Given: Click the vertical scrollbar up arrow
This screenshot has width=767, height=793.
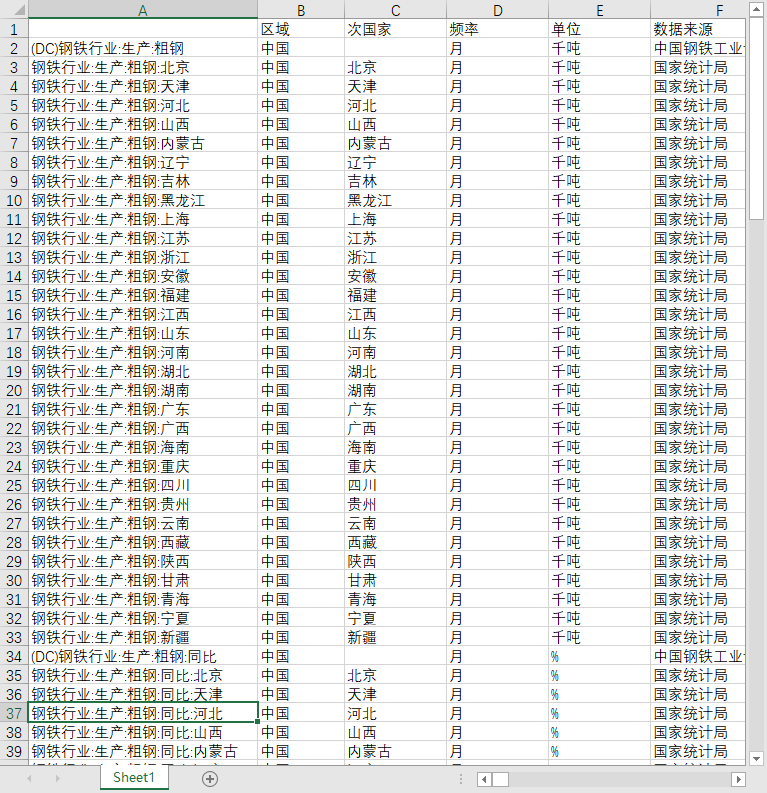Looking at the screenshot, I should [756, 10].
